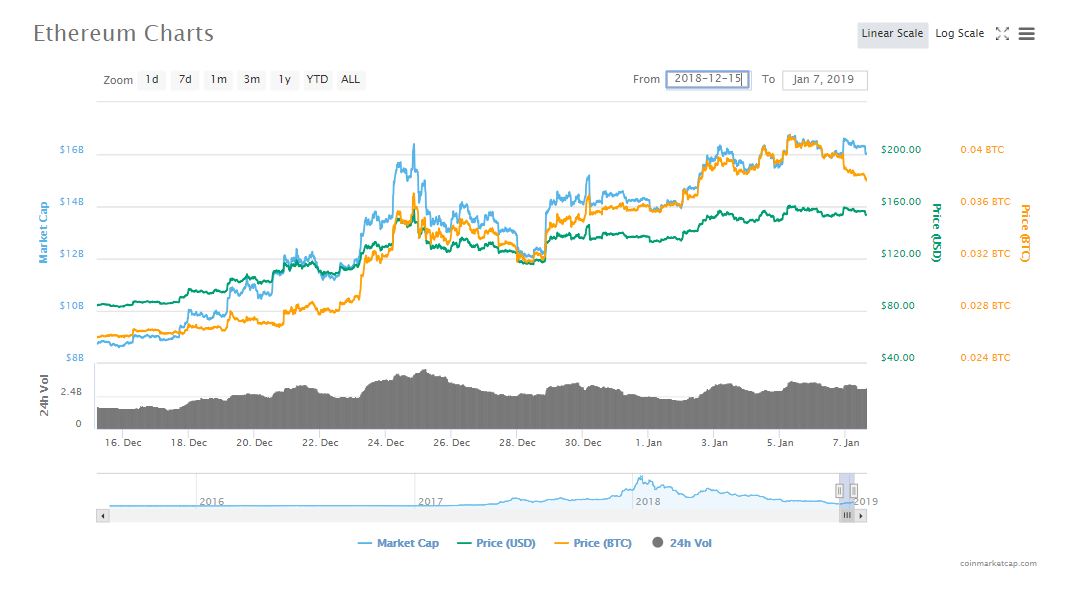Click the 0.036 BTC axis label
The image size is (1069, 596).
point(985,202)
